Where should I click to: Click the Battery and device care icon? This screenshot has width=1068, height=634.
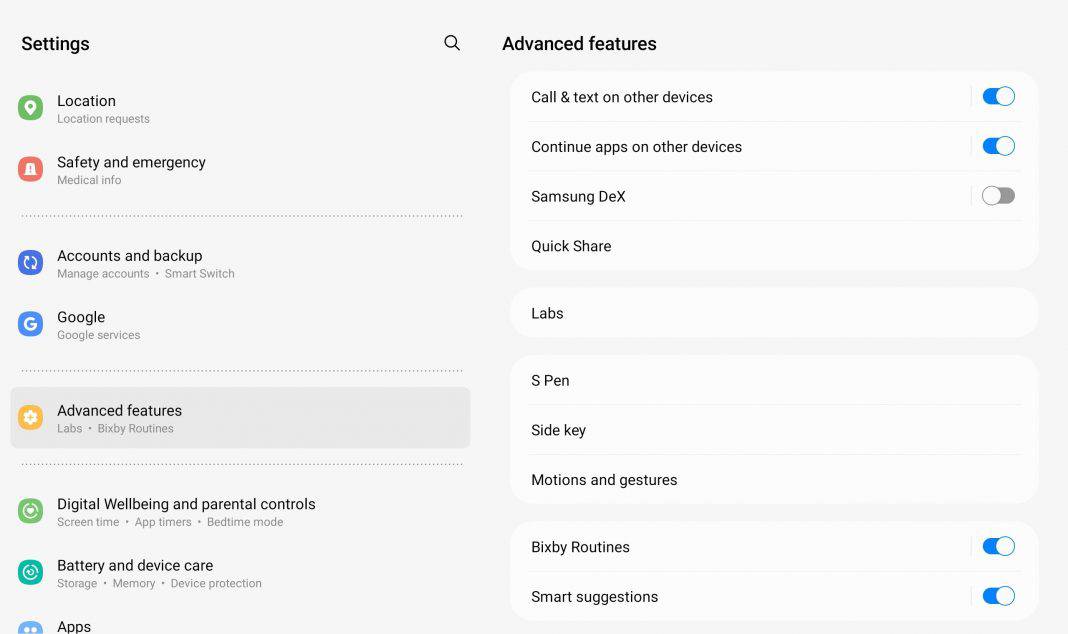[30, 573]
